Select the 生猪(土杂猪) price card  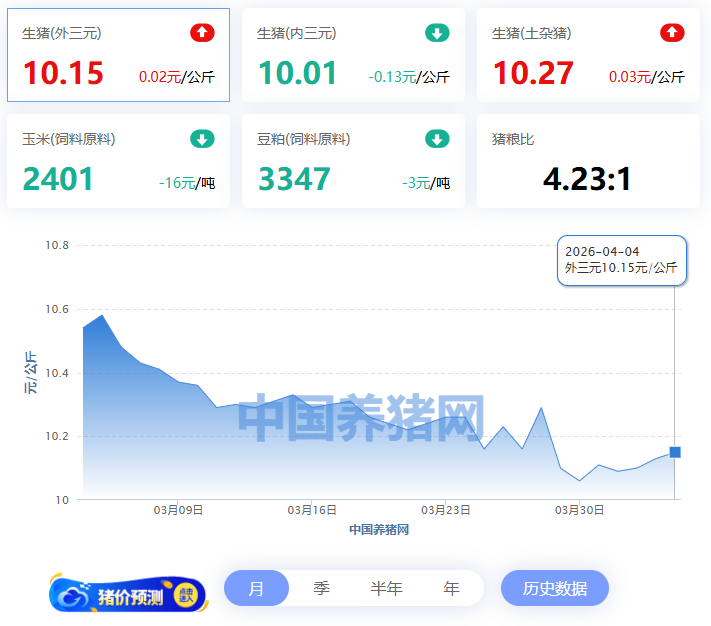tap(588, 56)
